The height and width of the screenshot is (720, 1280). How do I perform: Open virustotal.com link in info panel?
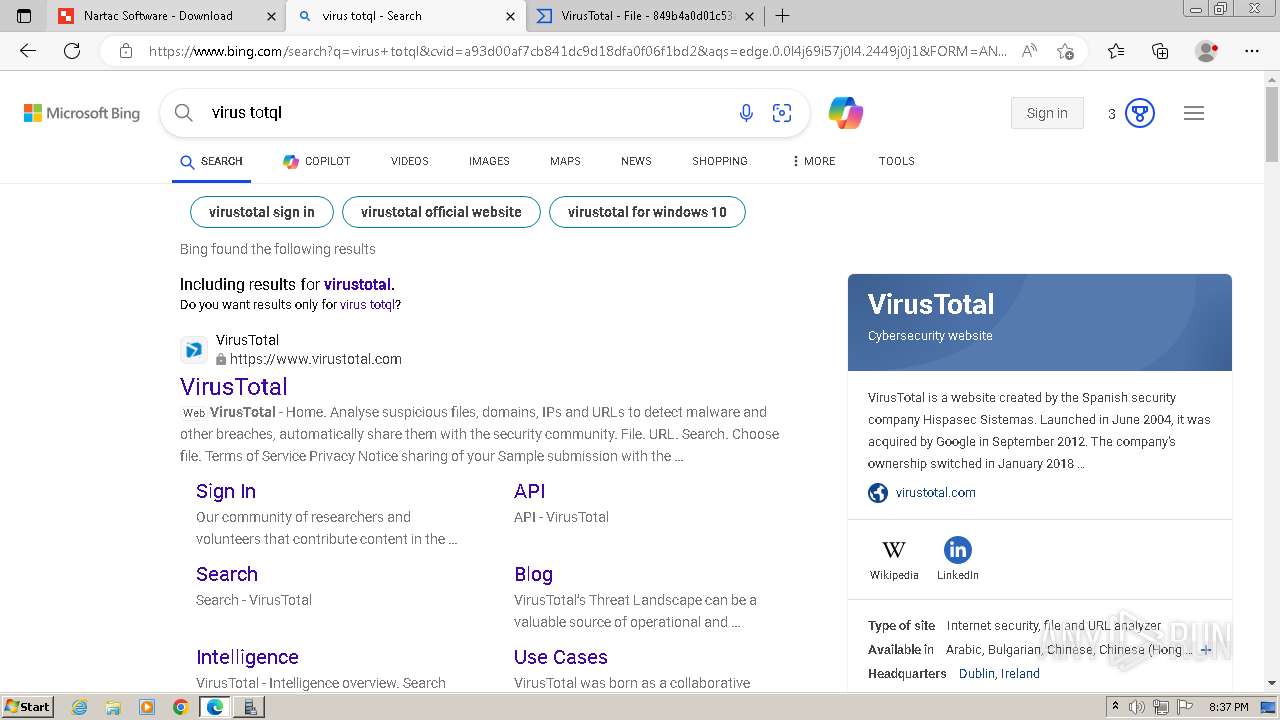tap(936, 493)
